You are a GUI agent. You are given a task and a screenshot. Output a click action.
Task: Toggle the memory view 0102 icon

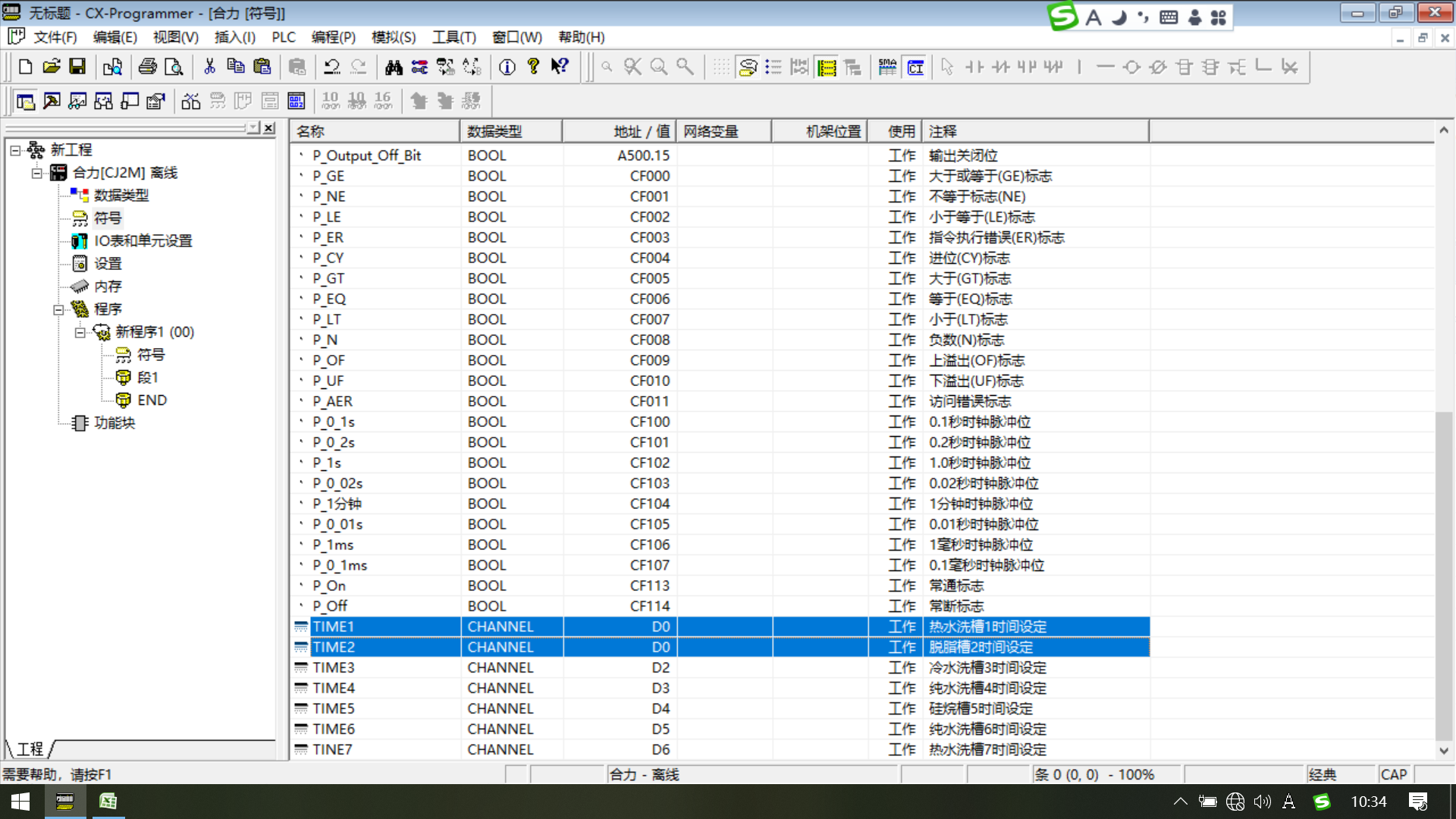click(x=297, y=101)
